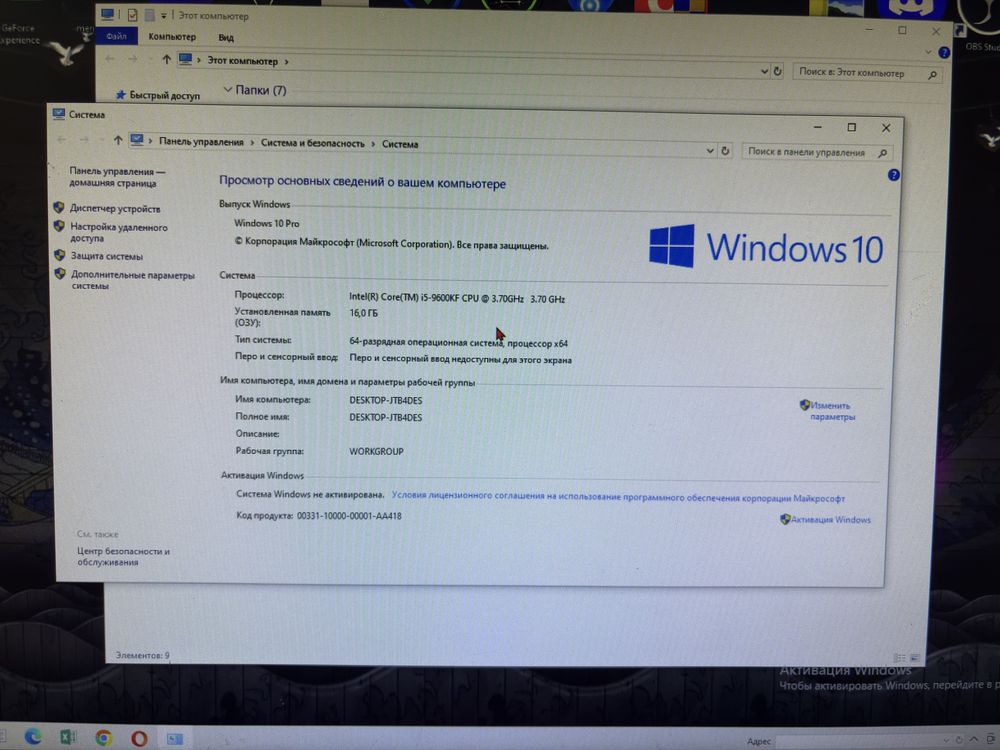
Task: Click the computer name DESKTOP-JTB4DES value
Action: pos(385,401)
